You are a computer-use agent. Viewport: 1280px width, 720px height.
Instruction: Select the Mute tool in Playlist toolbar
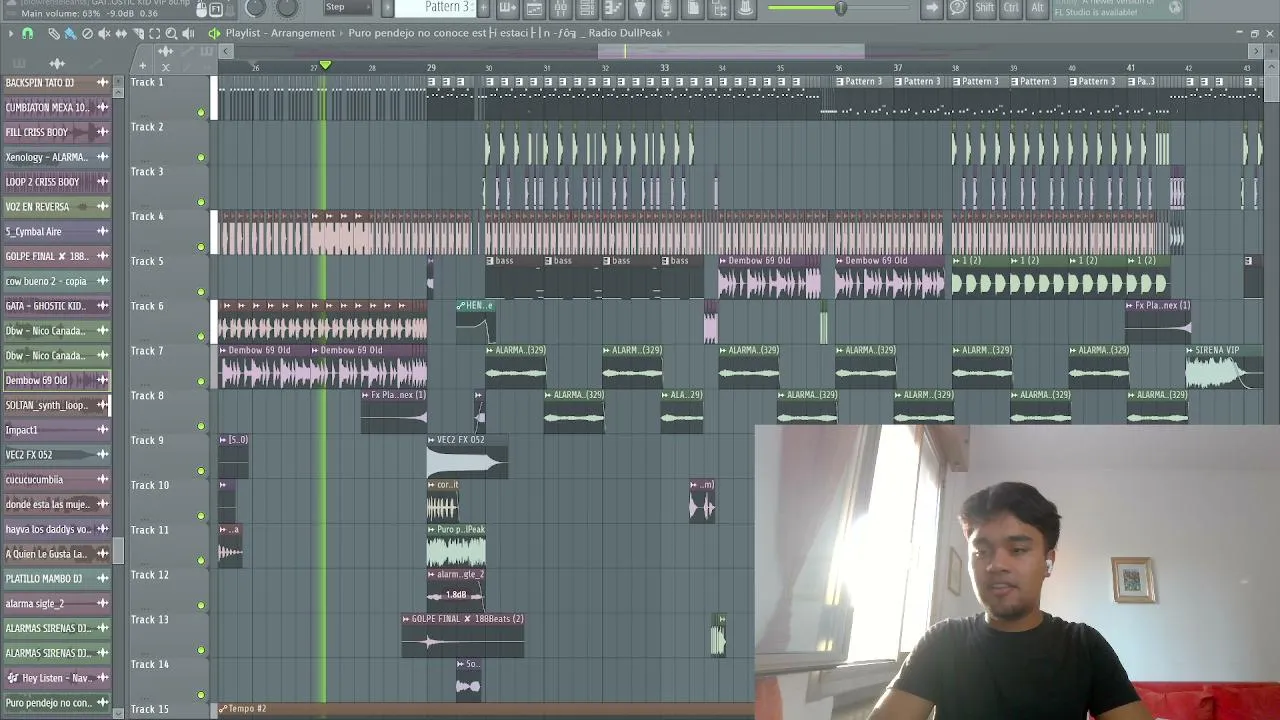[x=104, y=33]
